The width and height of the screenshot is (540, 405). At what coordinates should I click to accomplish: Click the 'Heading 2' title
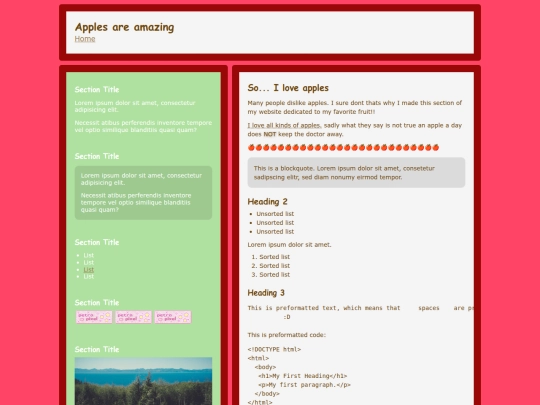(x=267, y=201)
